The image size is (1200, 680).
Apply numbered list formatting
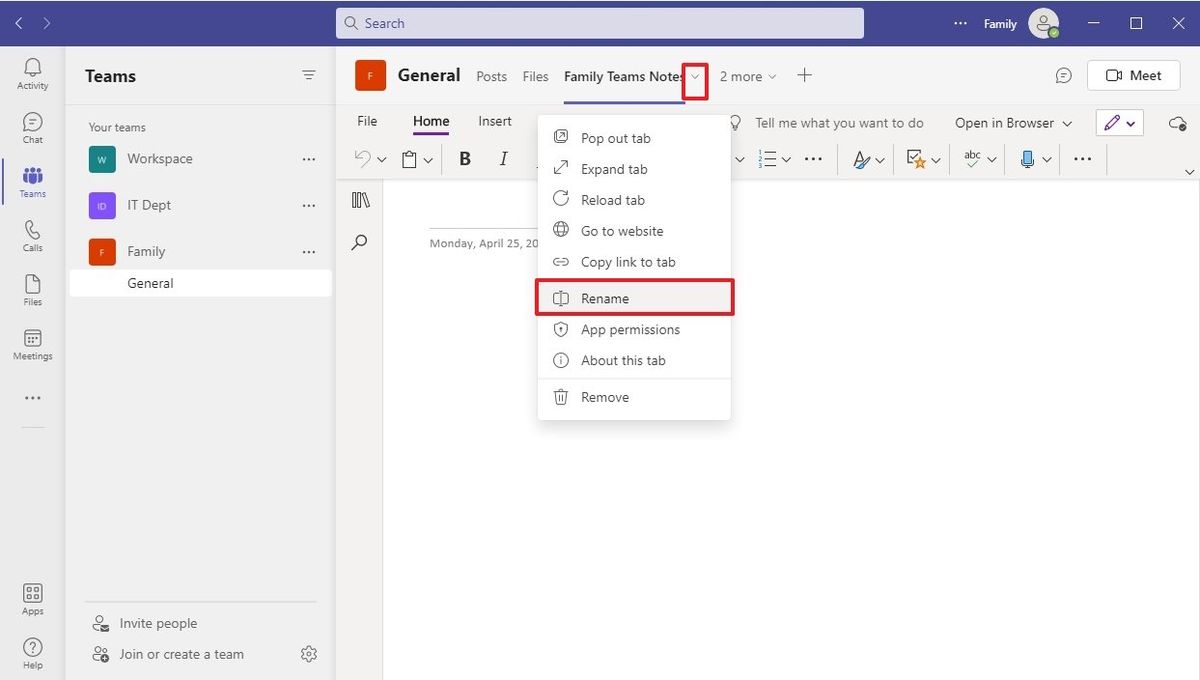click(x=770, y=158)
